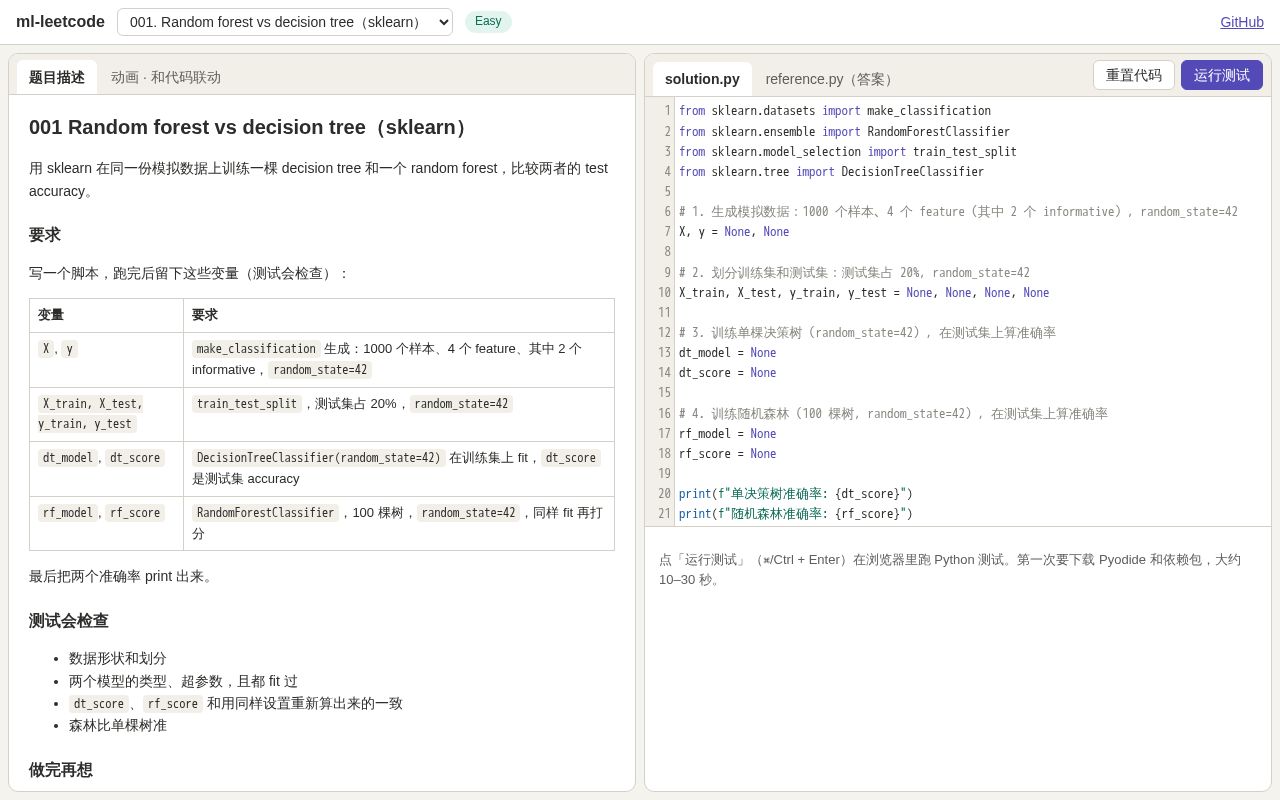Switch to the 动画 · 和代码联动 tab
Viewport: 1280px width, 800px height.
point(166,77)
